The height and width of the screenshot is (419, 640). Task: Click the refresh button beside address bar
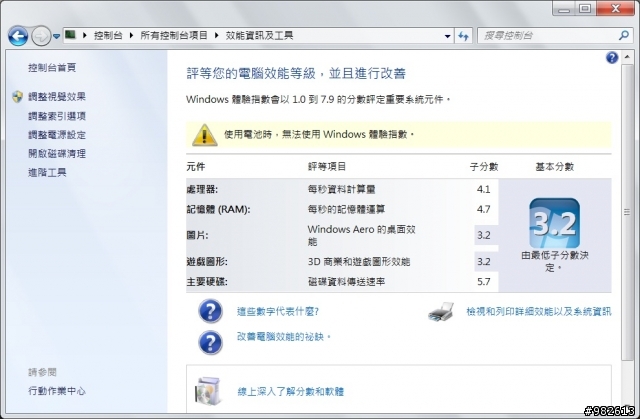463,36
